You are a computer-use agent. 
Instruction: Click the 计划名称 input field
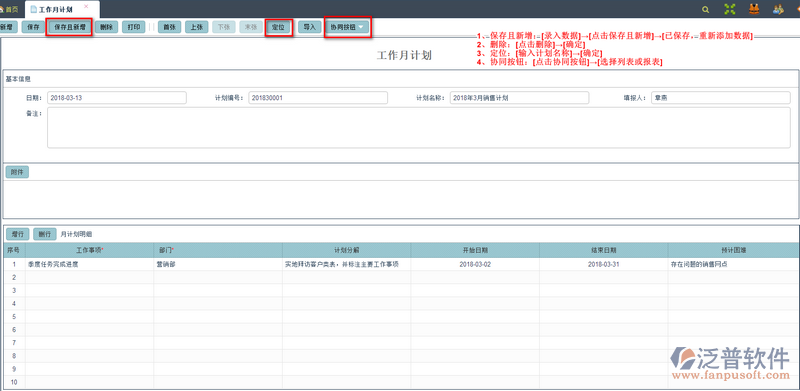click(519, 98)
